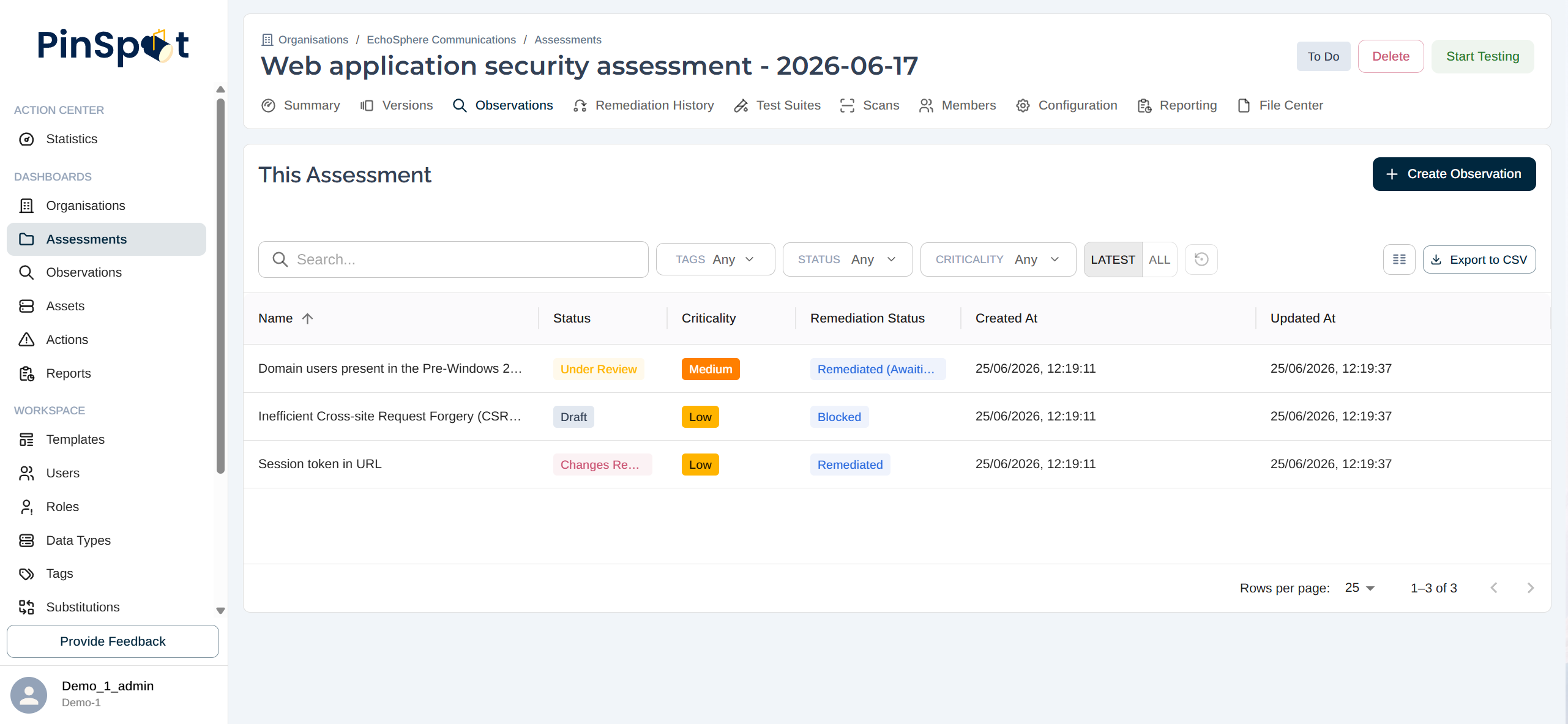Click the Assessments folder icon in sidebar
This screenshot has height=724, width=1568.
(26, 239)
